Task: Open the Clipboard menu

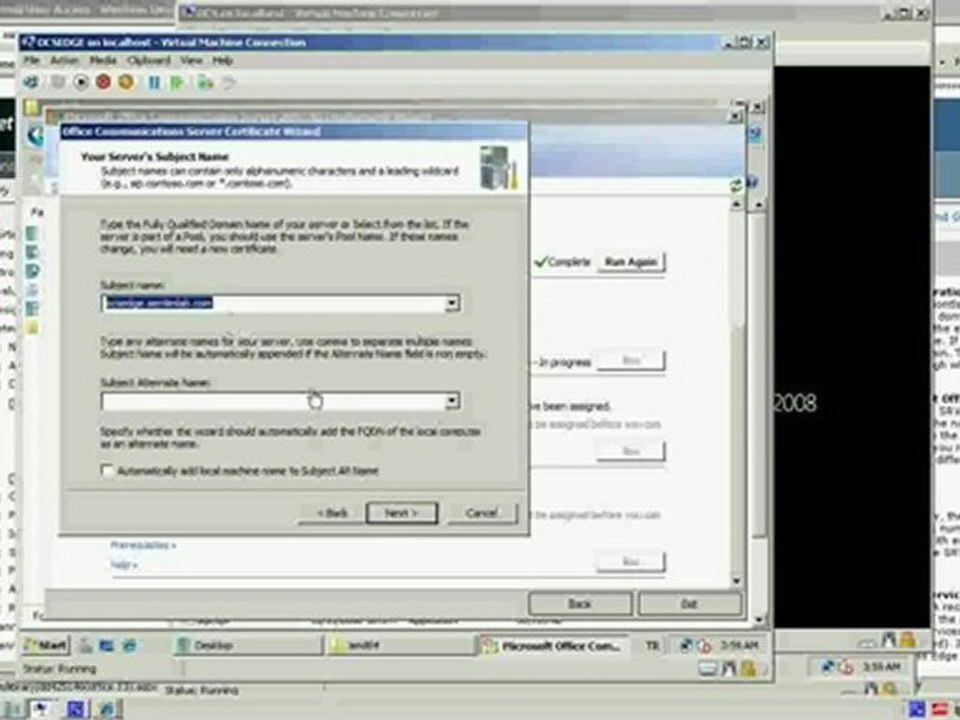Action: [x=149, y=60]
